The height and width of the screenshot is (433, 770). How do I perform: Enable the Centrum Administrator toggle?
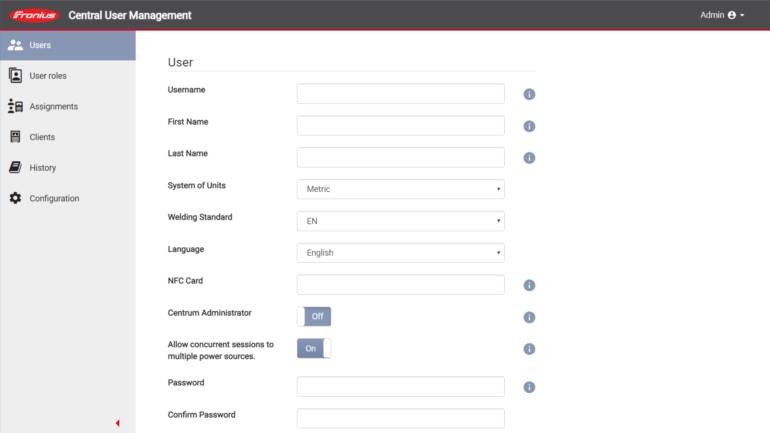click(x=314, y=316)
